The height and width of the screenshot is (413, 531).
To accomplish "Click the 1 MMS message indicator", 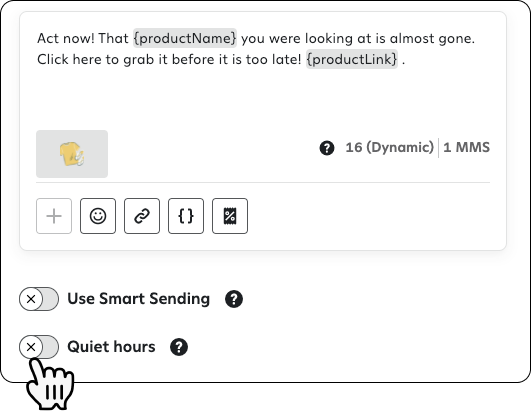I will click(466, 148).
